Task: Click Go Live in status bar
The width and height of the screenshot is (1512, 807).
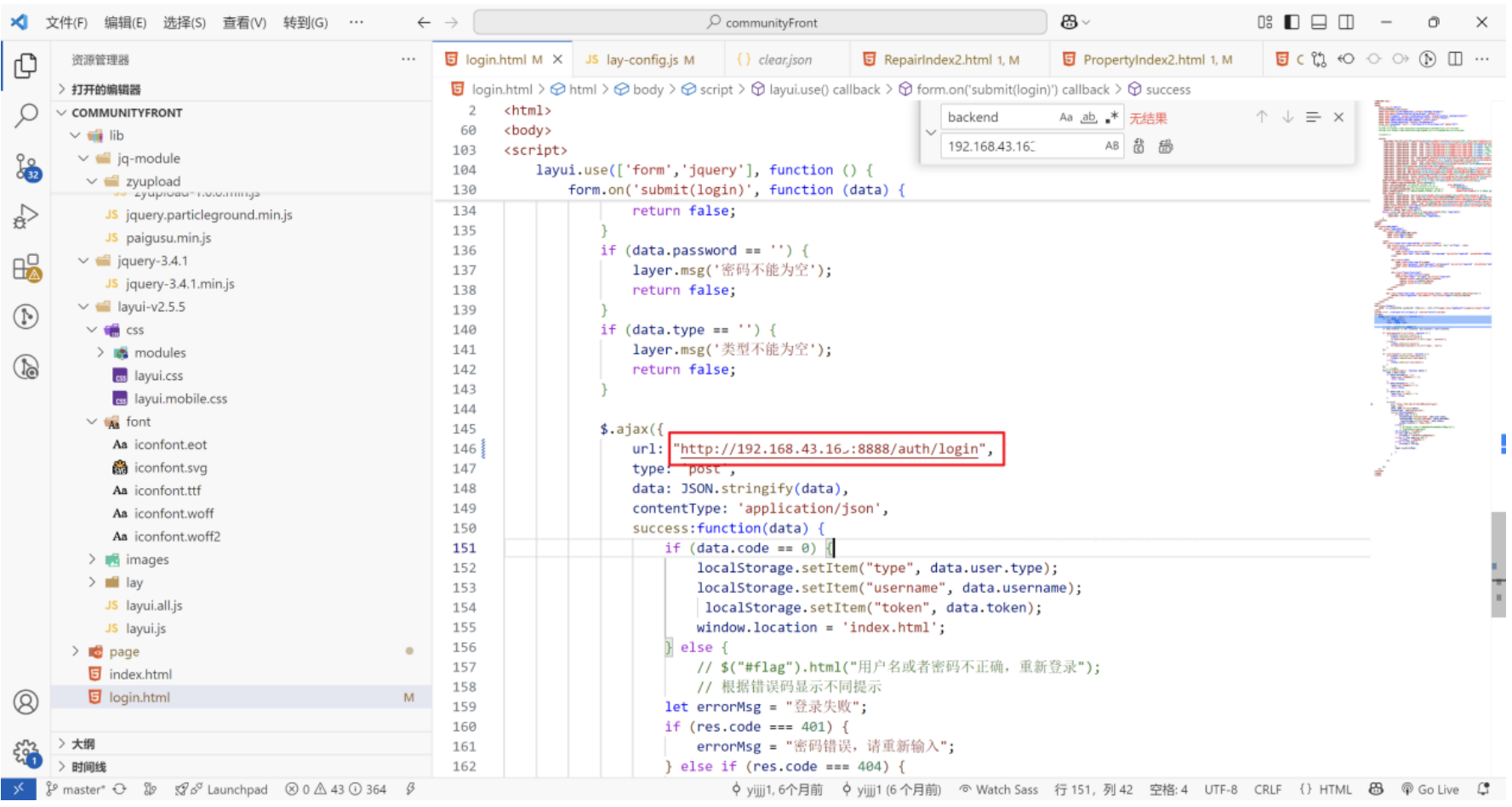Action: click(x=1430, y=789)
